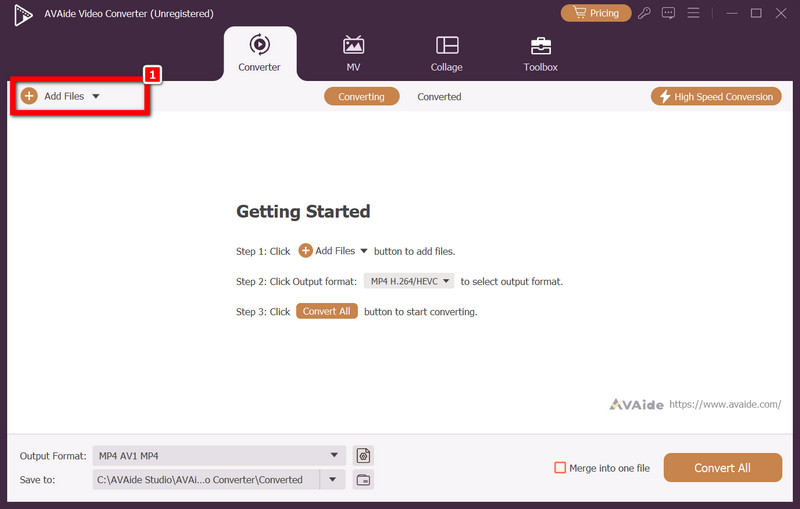Open the hamburger menu icon

click(692, 13)
